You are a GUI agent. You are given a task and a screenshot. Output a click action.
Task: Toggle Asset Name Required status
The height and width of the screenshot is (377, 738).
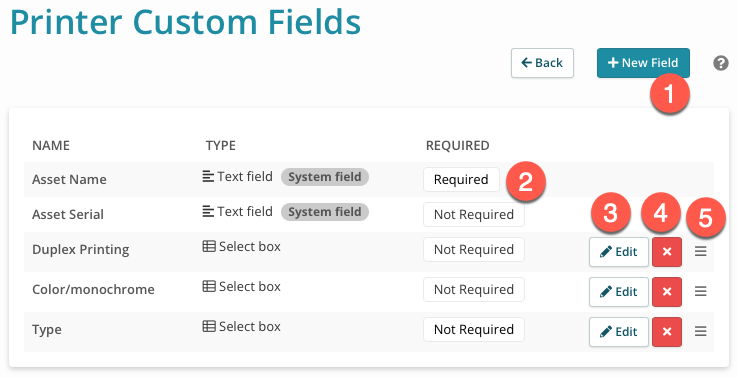tap(461, 179)
